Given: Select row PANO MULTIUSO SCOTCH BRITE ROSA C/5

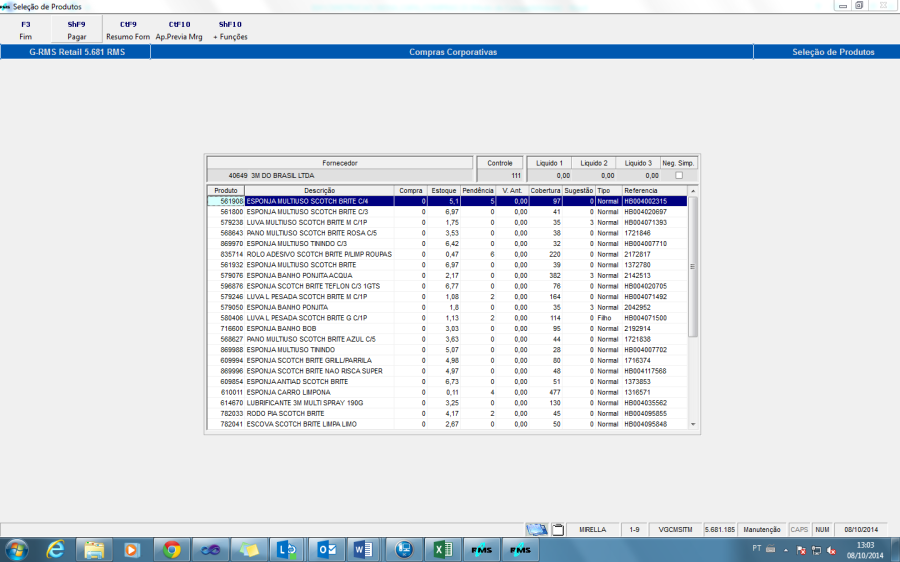Looking at the screenshot, I should pyautogui.click(x=447, y=233).
